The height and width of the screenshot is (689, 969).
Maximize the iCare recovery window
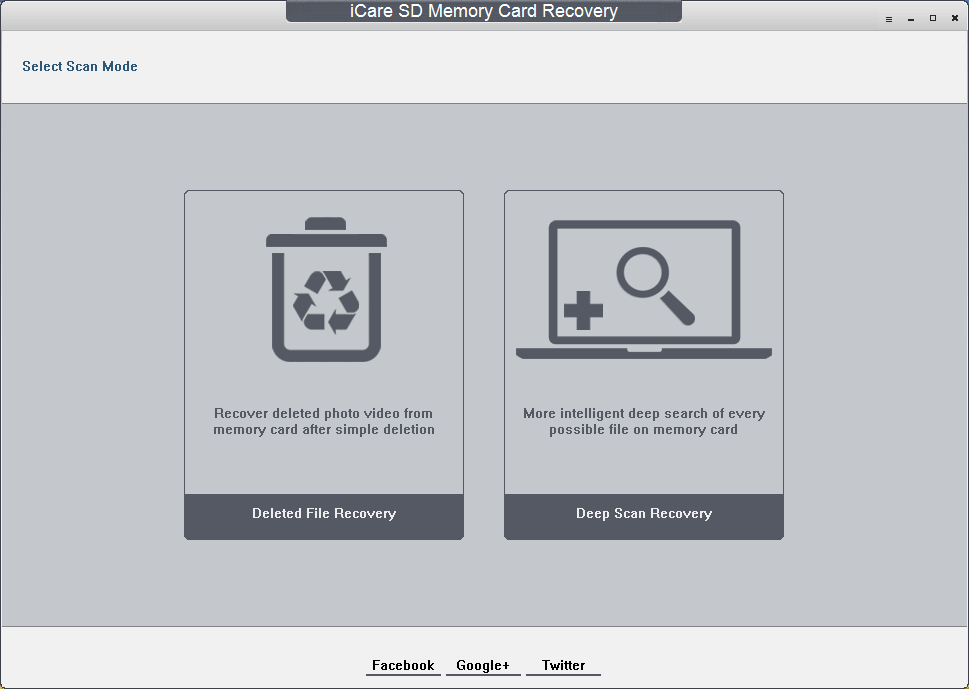(x=933, y=19)
